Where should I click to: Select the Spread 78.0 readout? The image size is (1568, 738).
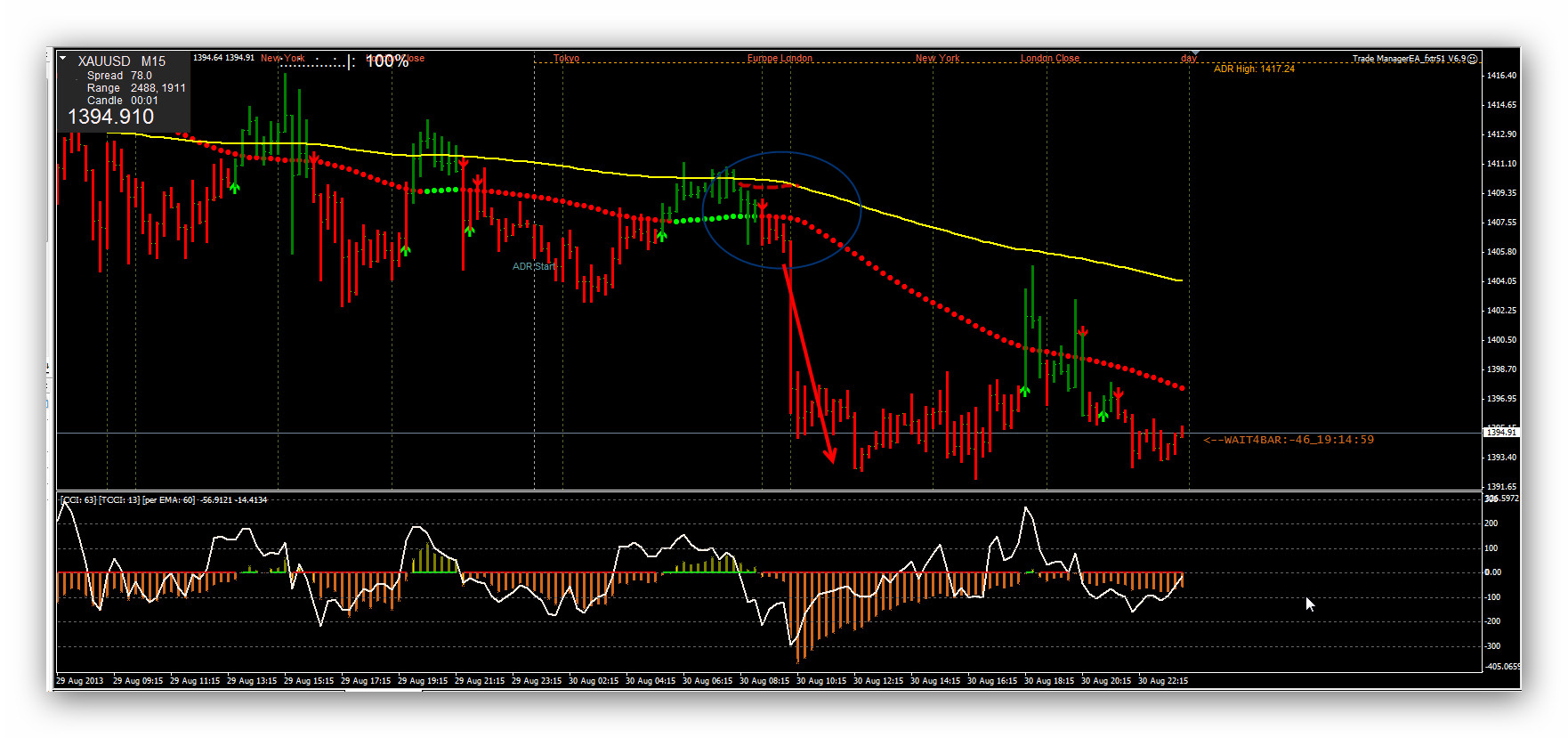click(119, 76)
